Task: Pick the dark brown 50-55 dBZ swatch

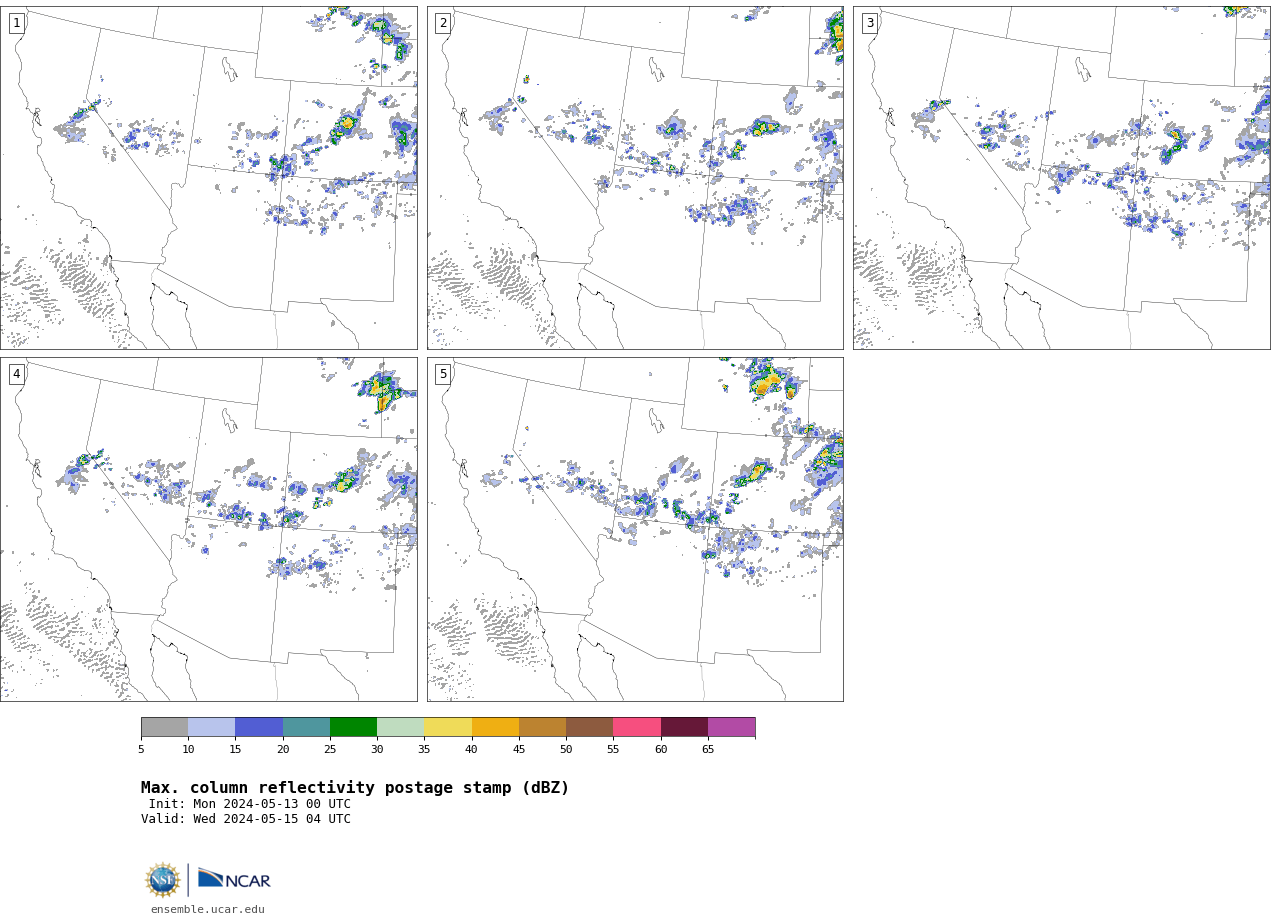Action: click(x=589, y=727)
